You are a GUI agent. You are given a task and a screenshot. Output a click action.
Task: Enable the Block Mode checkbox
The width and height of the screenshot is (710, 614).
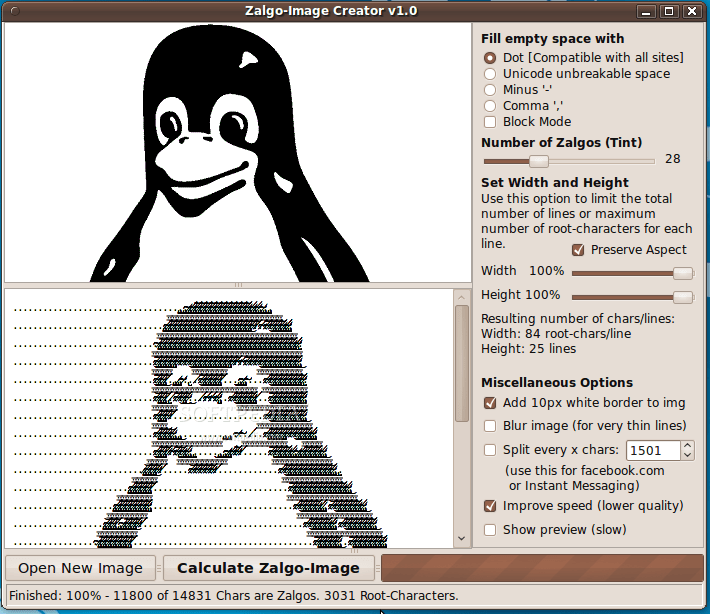coord(528,122)
